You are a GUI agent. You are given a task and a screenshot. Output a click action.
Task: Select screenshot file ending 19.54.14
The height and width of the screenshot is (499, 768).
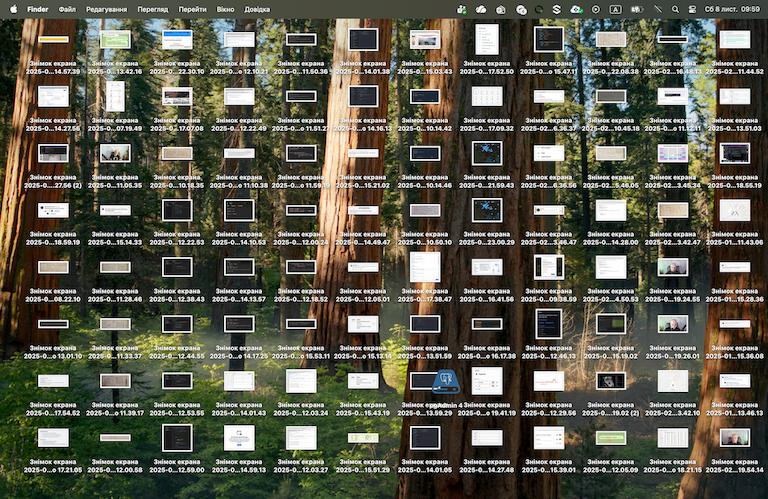(x=734, y=438)
